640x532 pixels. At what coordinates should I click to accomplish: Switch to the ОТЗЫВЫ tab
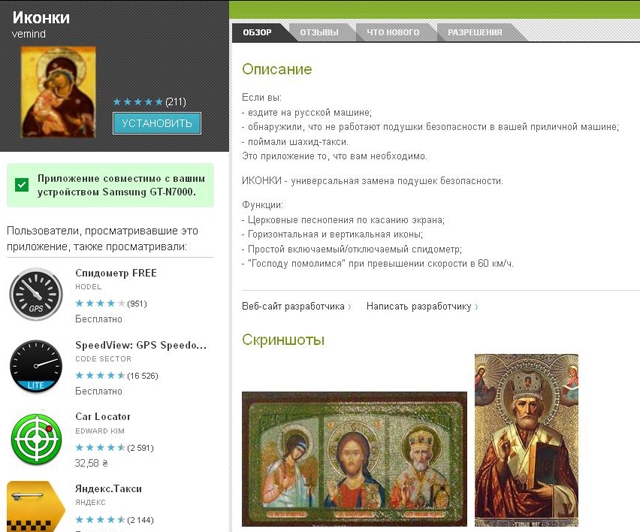pos(319,32)
